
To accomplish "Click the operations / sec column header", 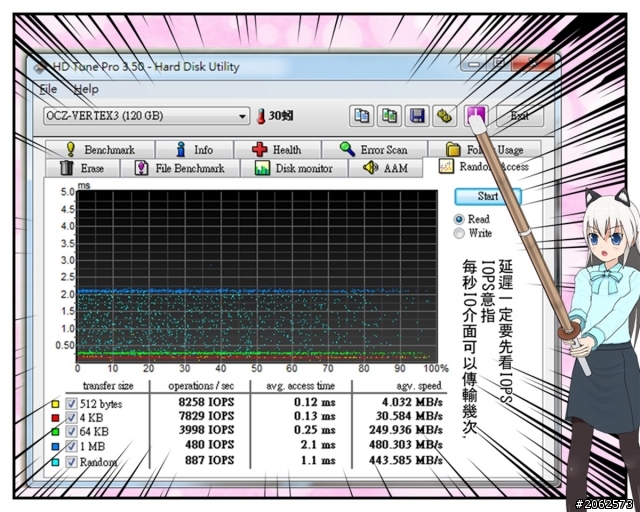I will pos(201,386).
